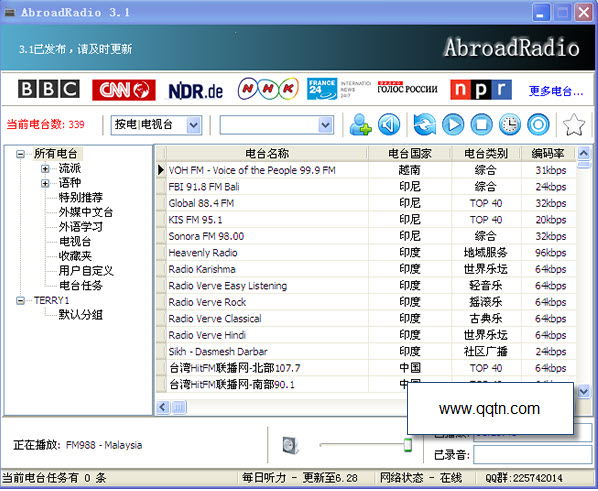Image resolution: width=598 pixels, height=491 pixels.
Task: Click the blue speaker mute icon
Action: 389,124
